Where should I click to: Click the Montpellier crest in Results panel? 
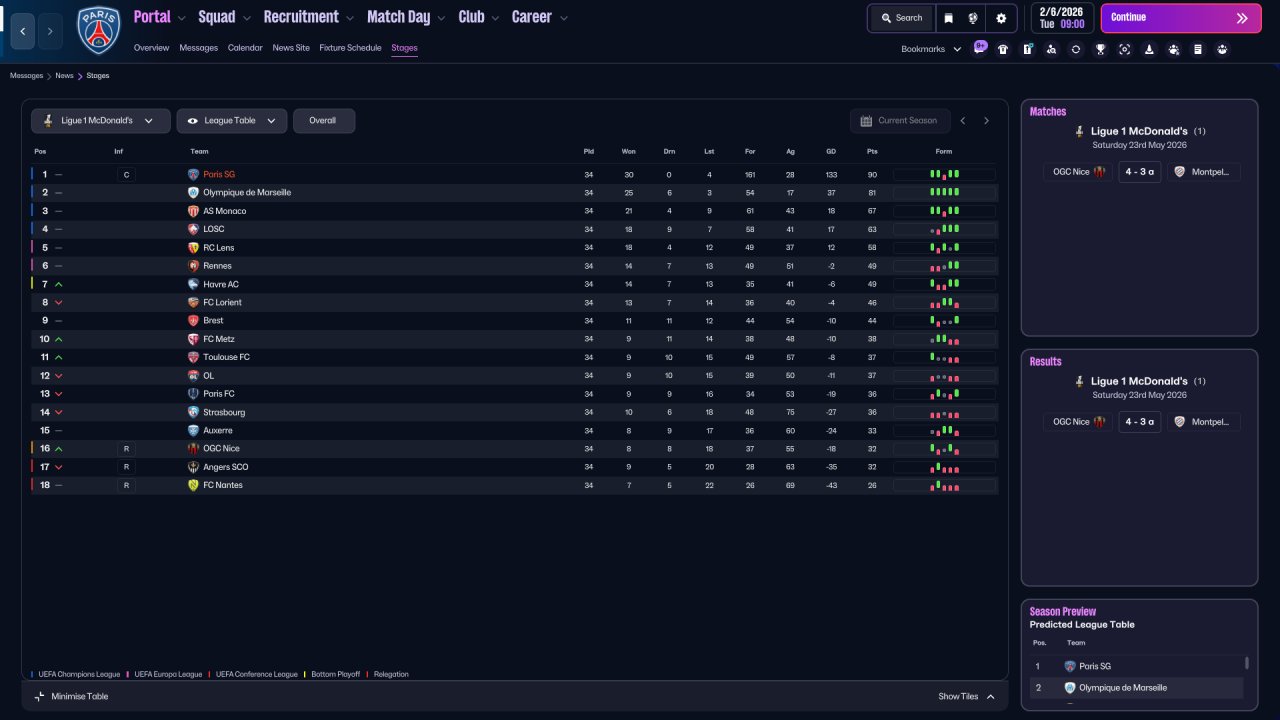point(1180,422)
